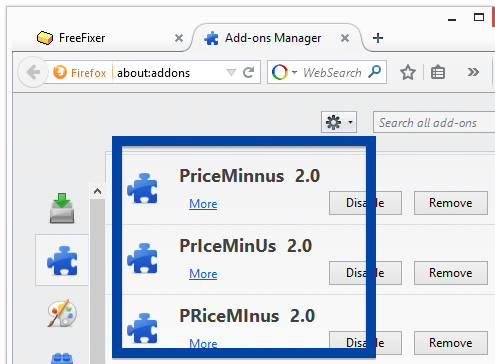Show more toolbar items with chevron

click(473, 72)
